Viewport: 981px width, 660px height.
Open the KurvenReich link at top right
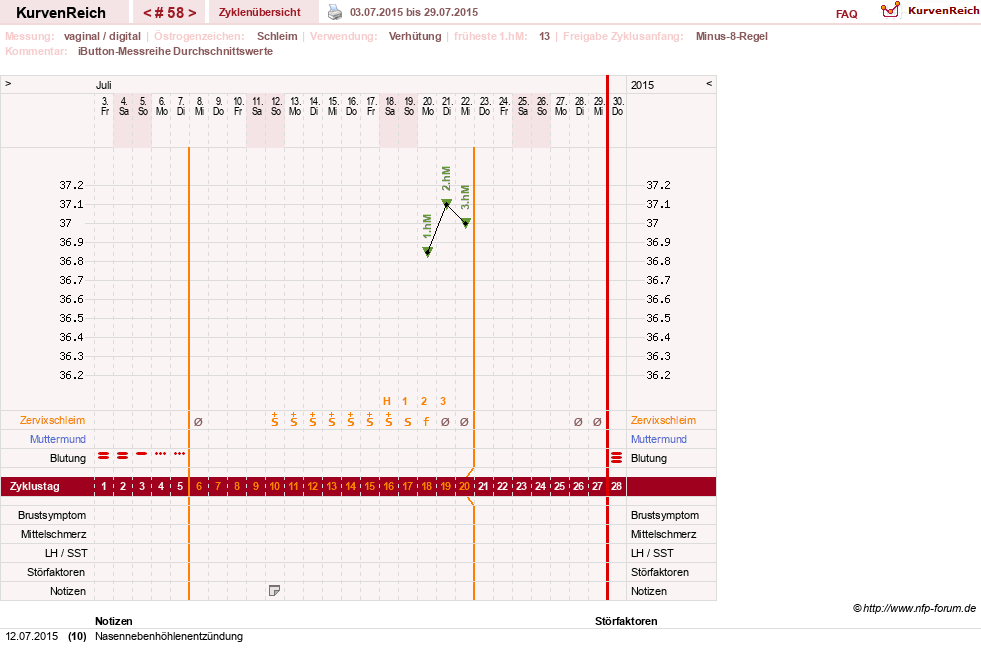pyautogui.click(x=943, y=10)
